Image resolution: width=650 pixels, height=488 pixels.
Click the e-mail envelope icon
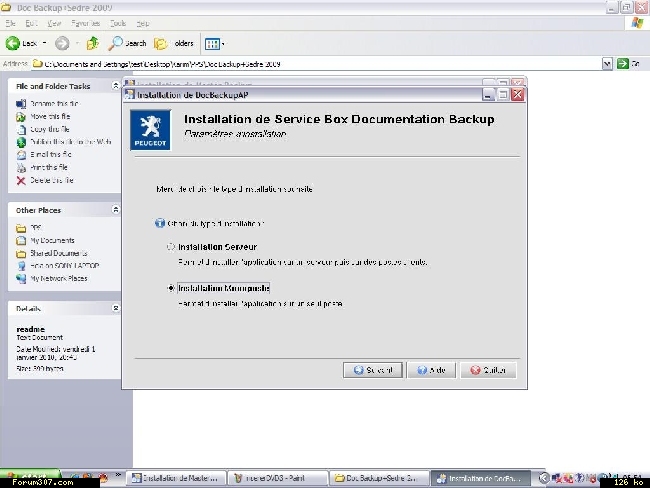(x=21, y=155)
